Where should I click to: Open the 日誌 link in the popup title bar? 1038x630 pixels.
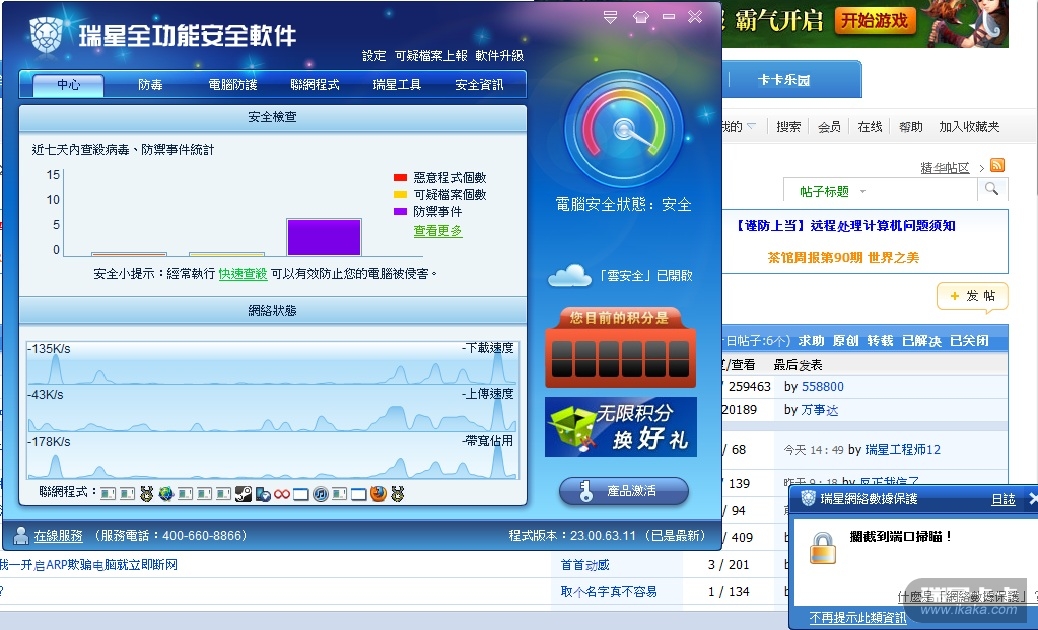click(1003, 499)
